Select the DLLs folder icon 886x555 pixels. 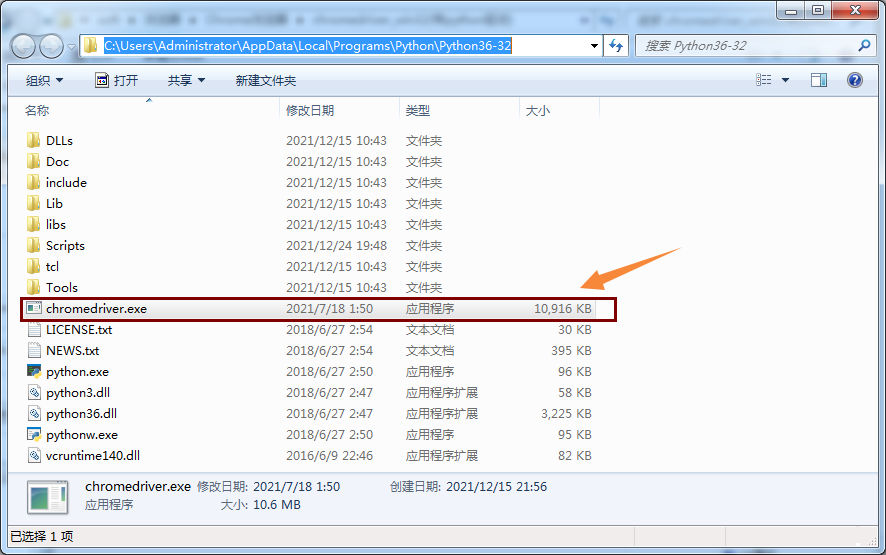(x=34, y=140)
